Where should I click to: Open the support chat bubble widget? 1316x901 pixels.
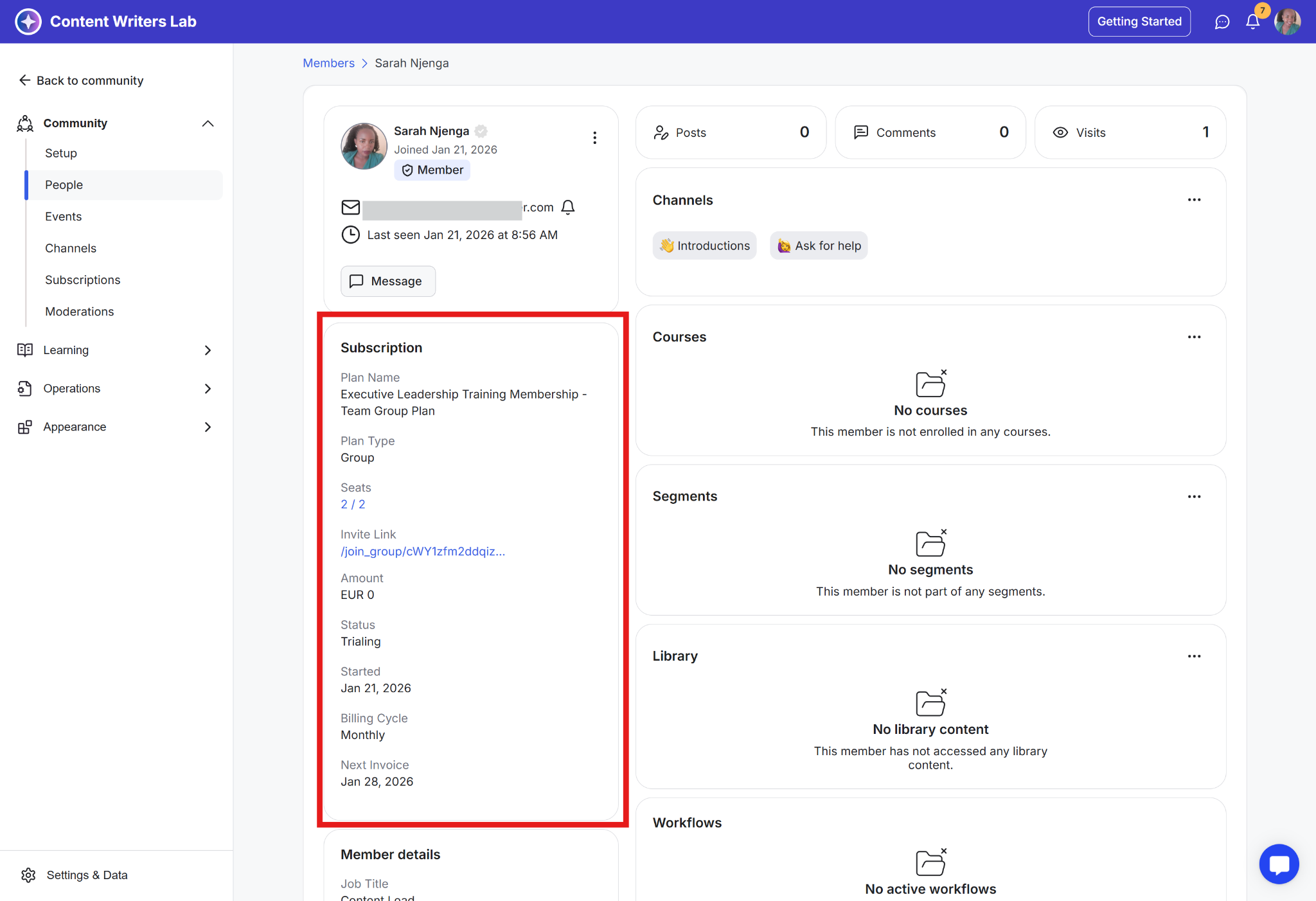pyautogui.click(x=1279, y=864)
